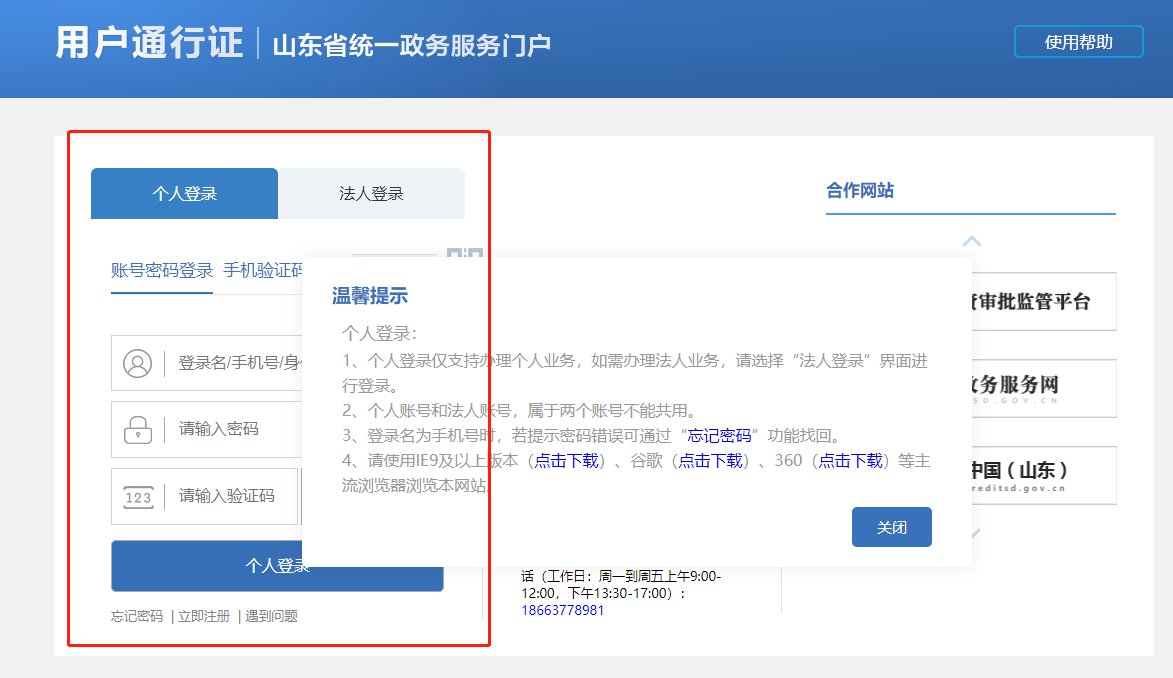Close the 温馨提示 dialog with 关闭
Screen dimensions: 1173x678
point(891,527)
